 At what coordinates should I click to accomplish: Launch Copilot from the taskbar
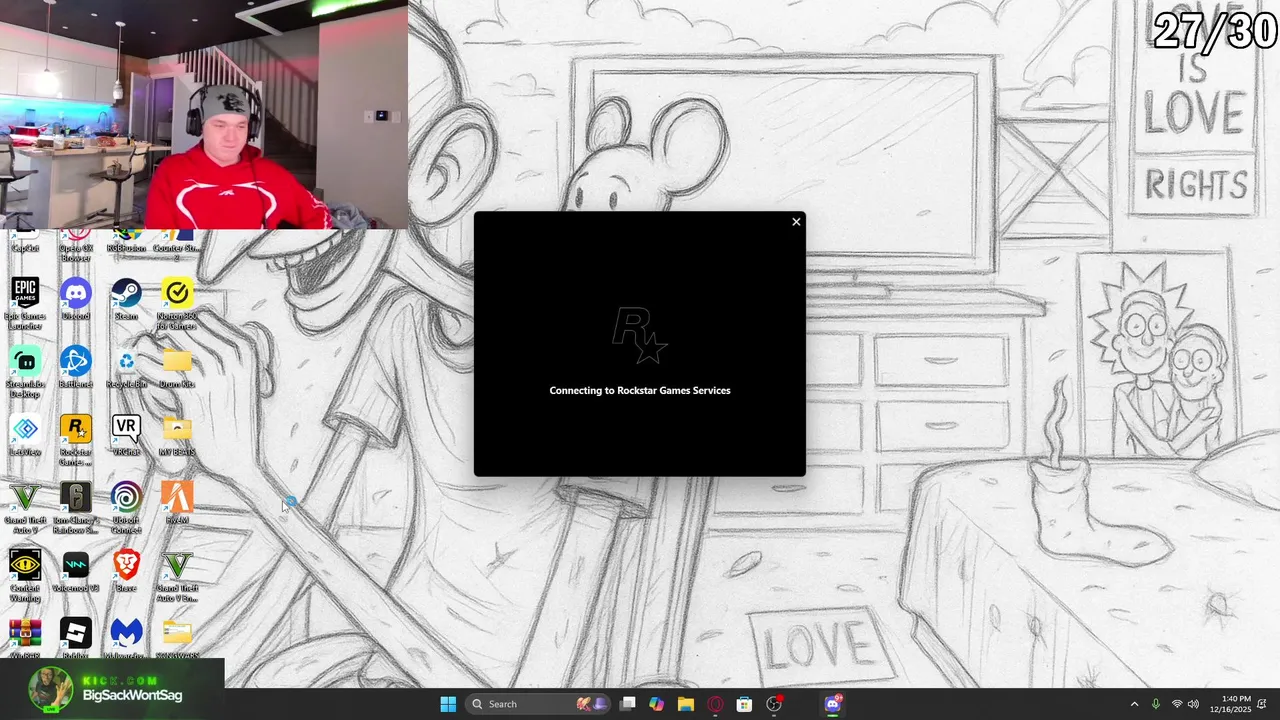click(656, 704)
